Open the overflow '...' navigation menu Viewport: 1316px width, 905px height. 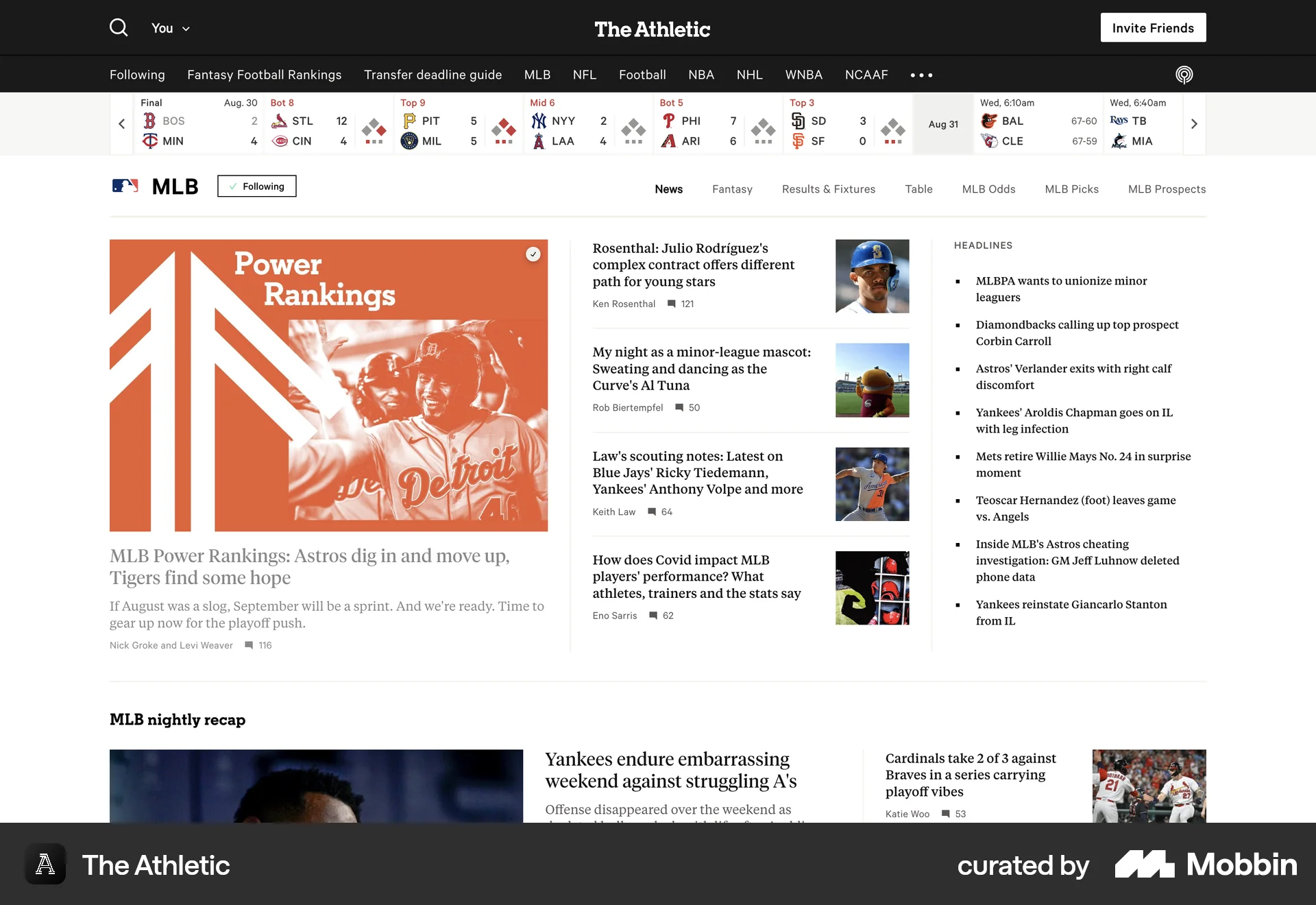pyautogui.click(x=921, y=75)
